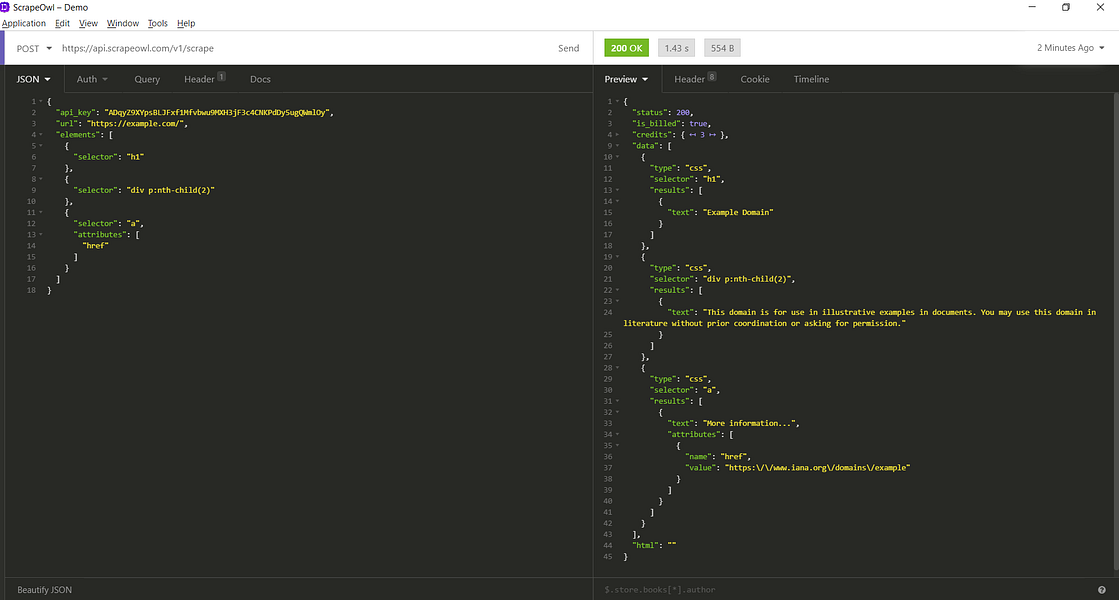The height and width of the screenshot is (600, 1119).
Task: Open the Application menu
Action: [x=24, y=23]
